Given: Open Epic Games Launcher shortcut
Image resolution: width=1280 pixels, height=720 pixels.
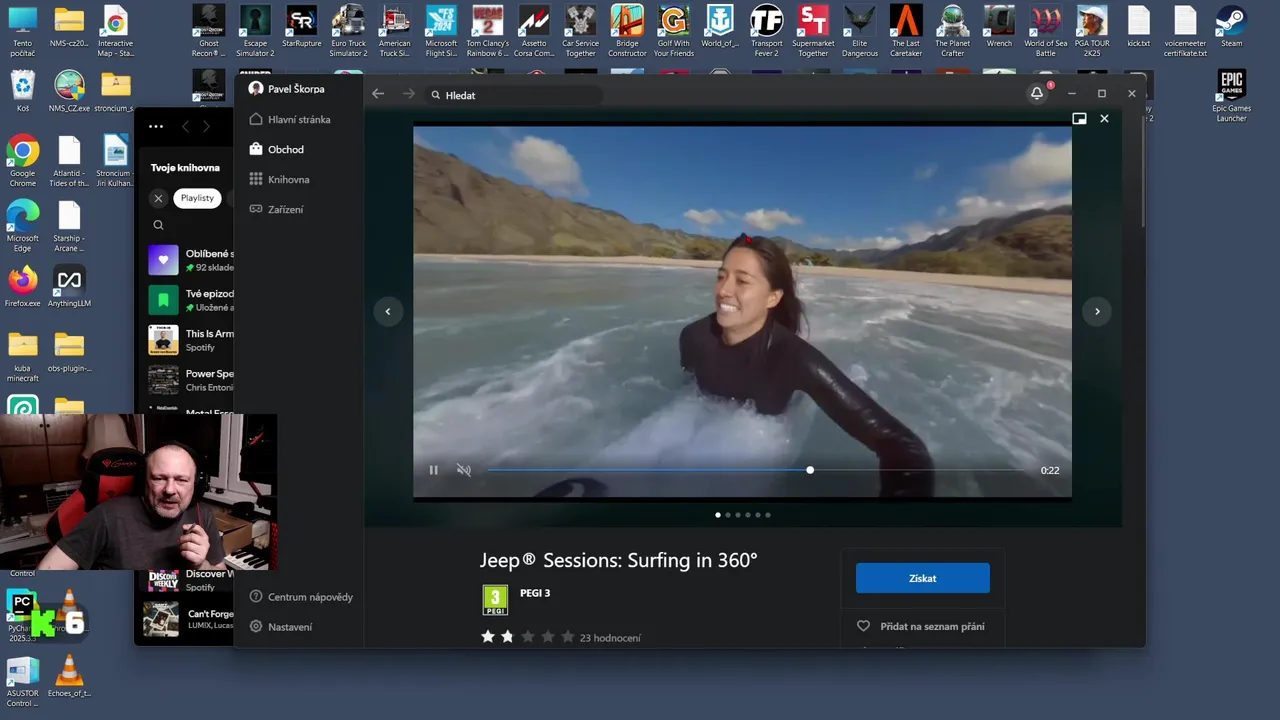Looking at the screenshot, I should pos(1231,95).
